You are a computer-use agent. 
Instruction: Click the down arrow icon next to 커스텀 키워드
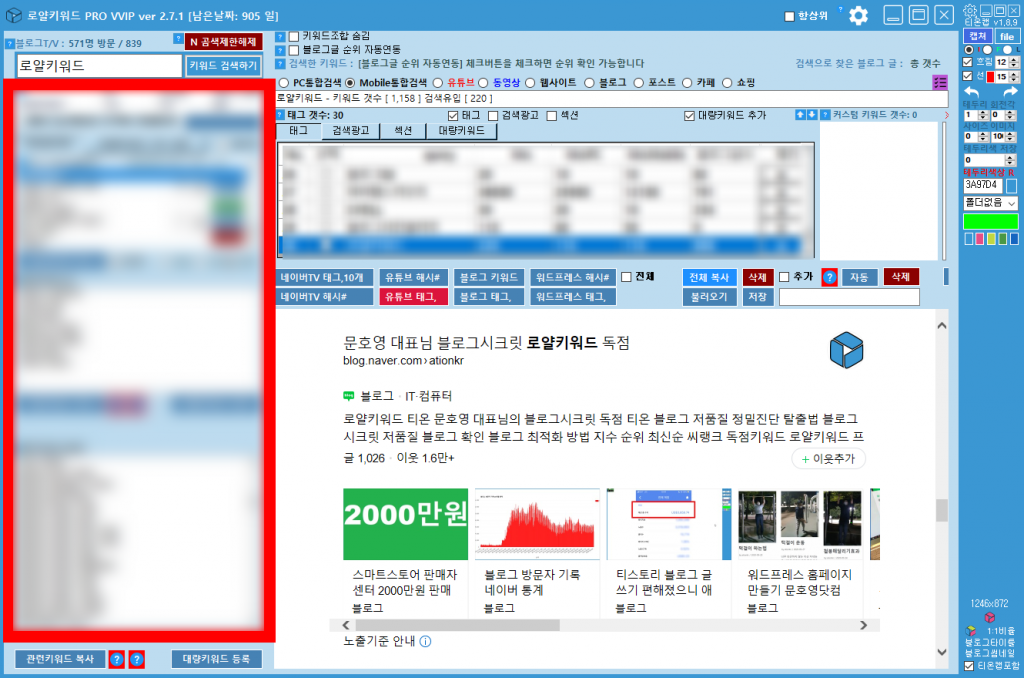coord(812,115)
